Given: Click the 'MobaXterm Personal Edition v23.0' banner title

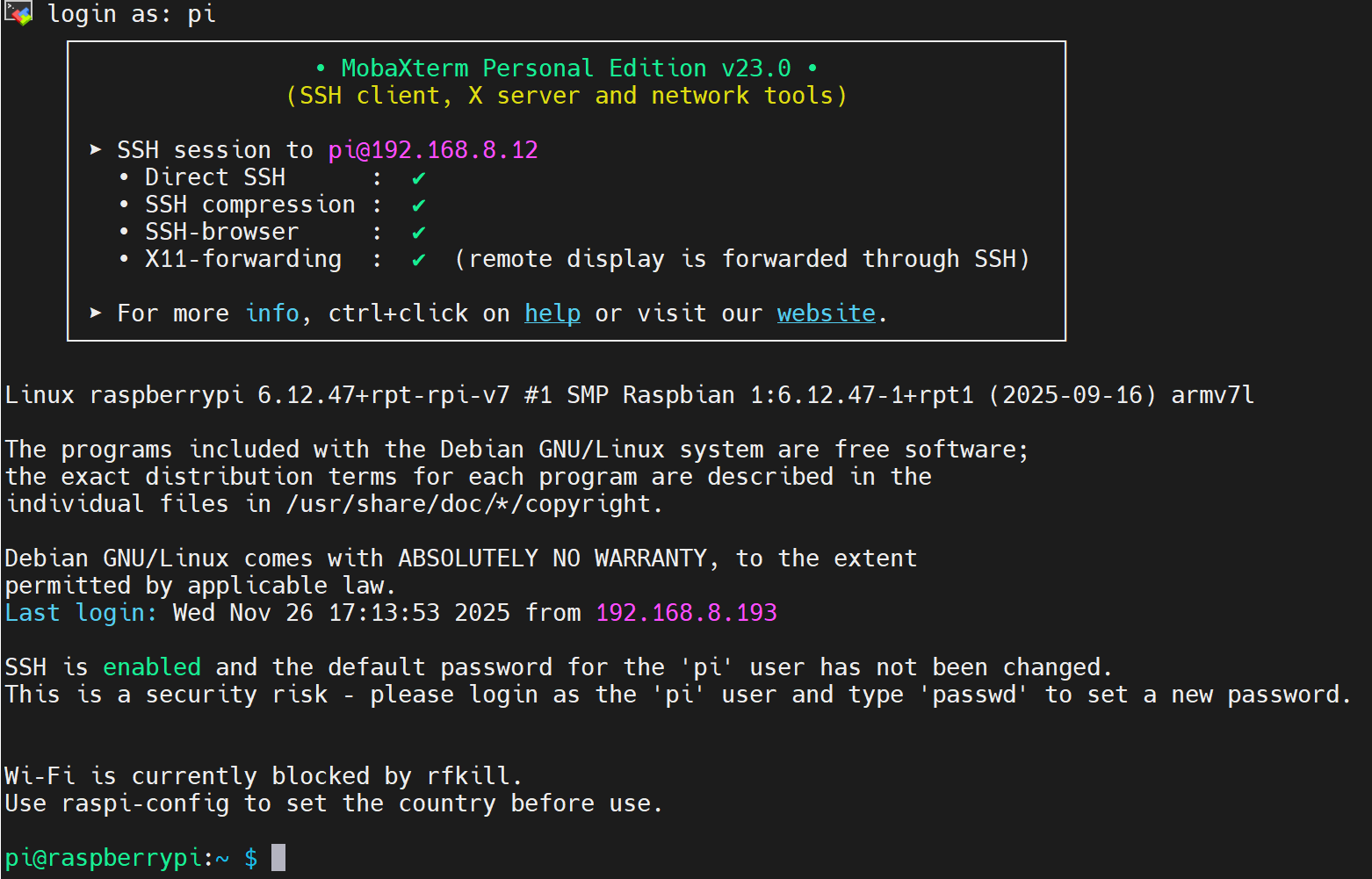Looking at the screenshot, I should pyautogui.click(x=566, y=68).
